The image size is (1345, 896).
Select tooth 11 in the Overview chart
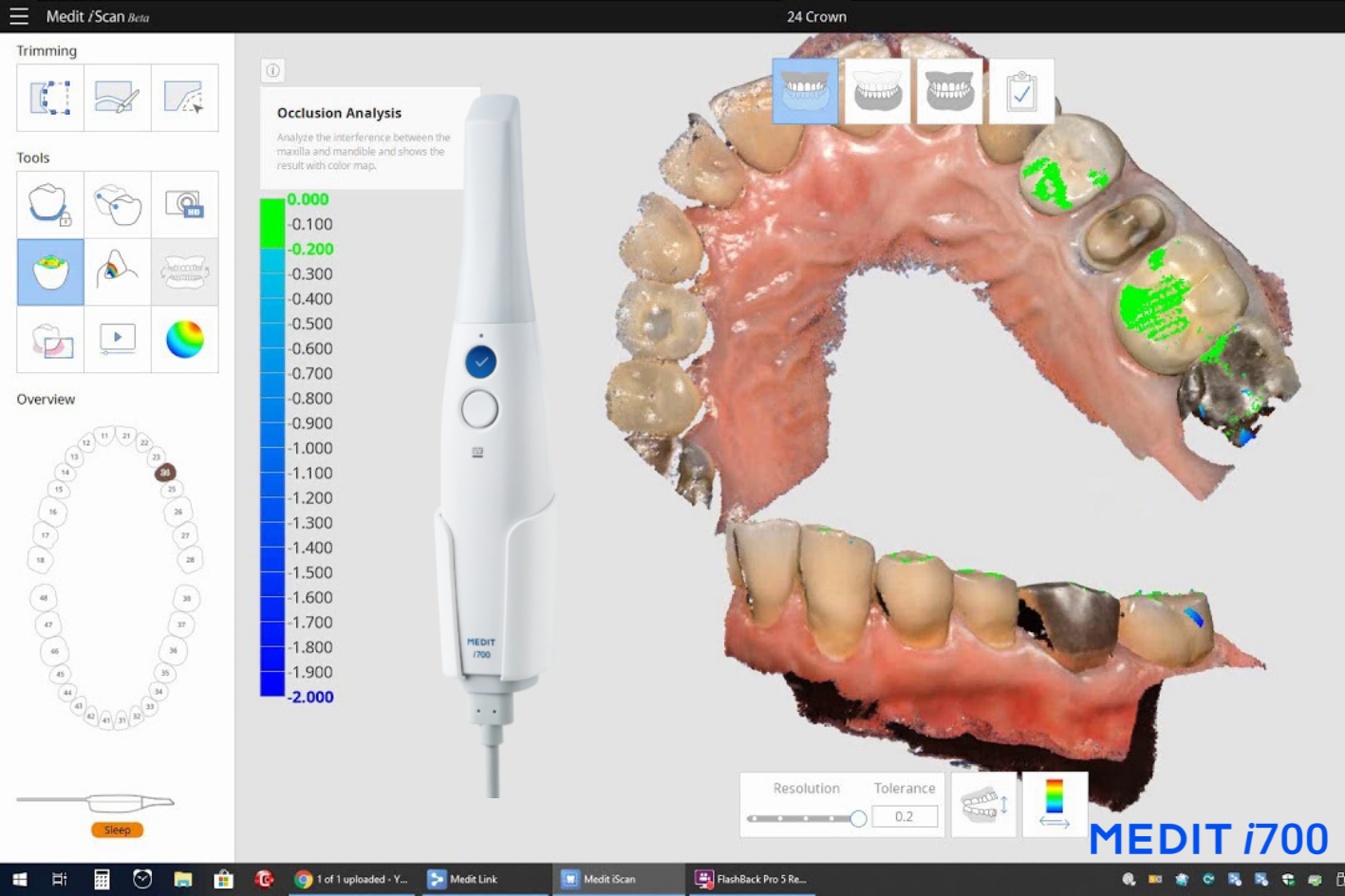104,436
